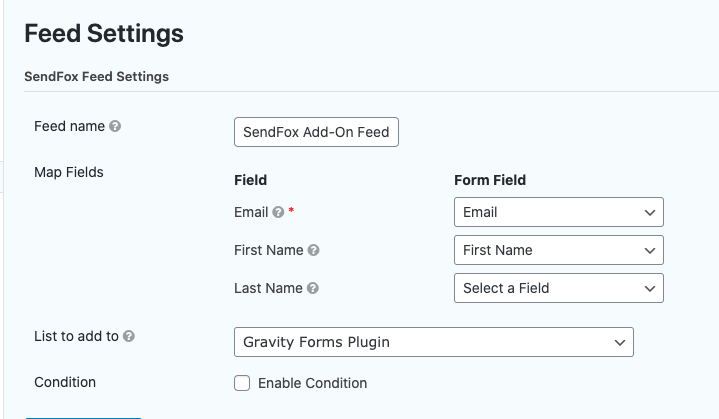Click the SendFox Feed Settings section heading

96,77
